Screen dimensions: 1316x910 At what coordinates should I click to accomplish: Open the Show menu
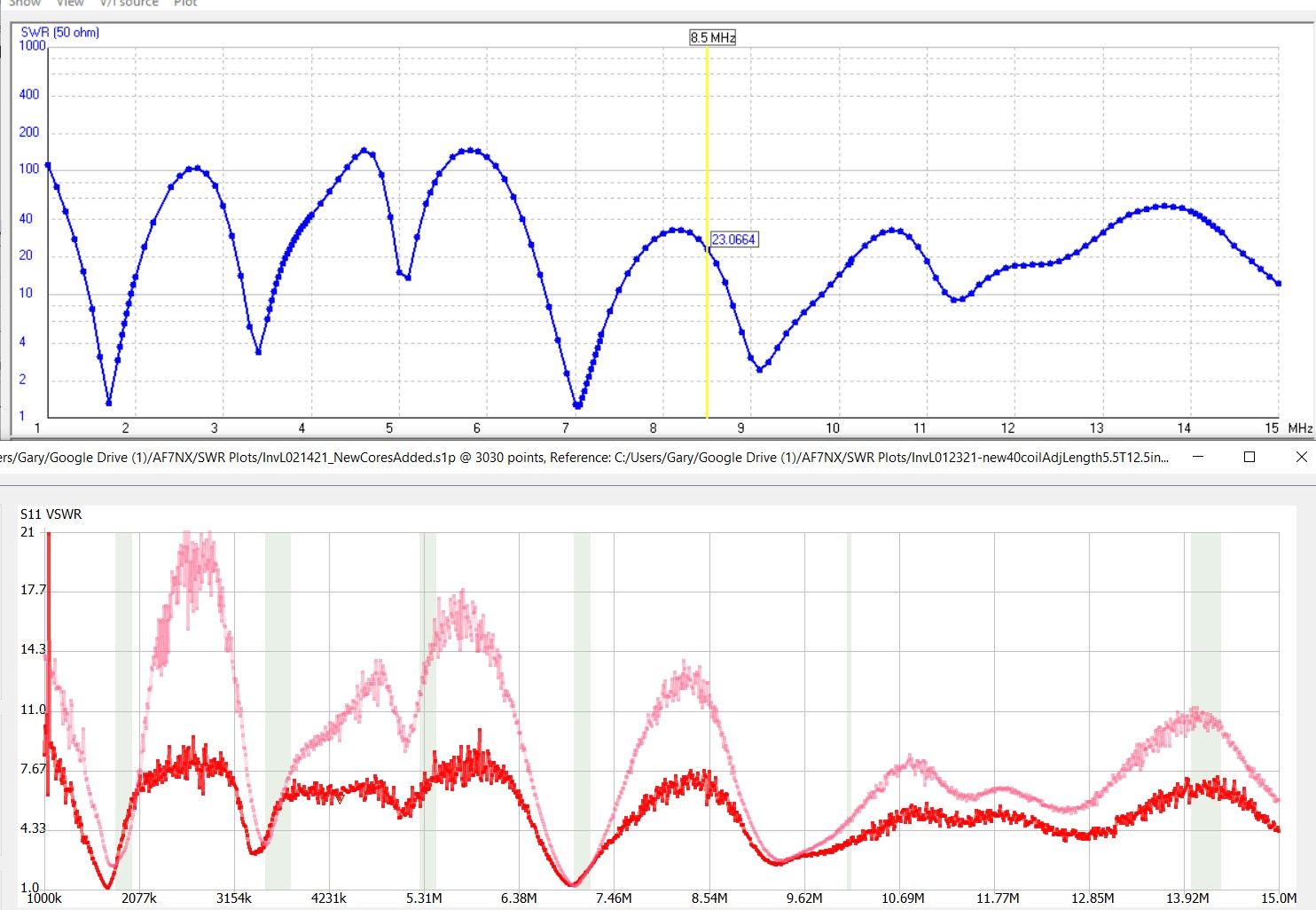(x=25, y=4)
